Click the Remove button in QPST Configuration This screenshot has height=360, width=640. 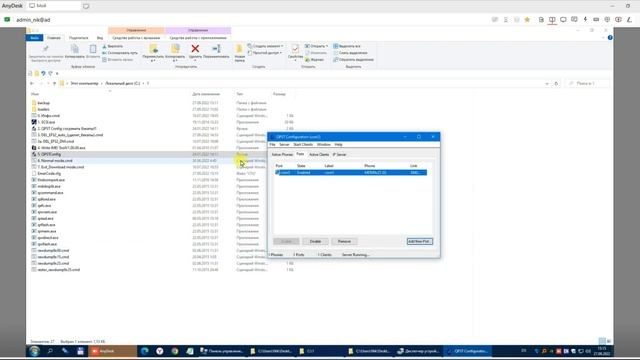coord(344,241)
